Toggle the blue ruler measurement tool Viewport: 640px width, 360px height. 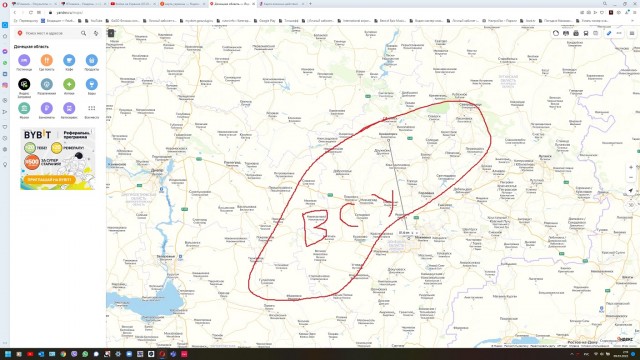(609, 33)
